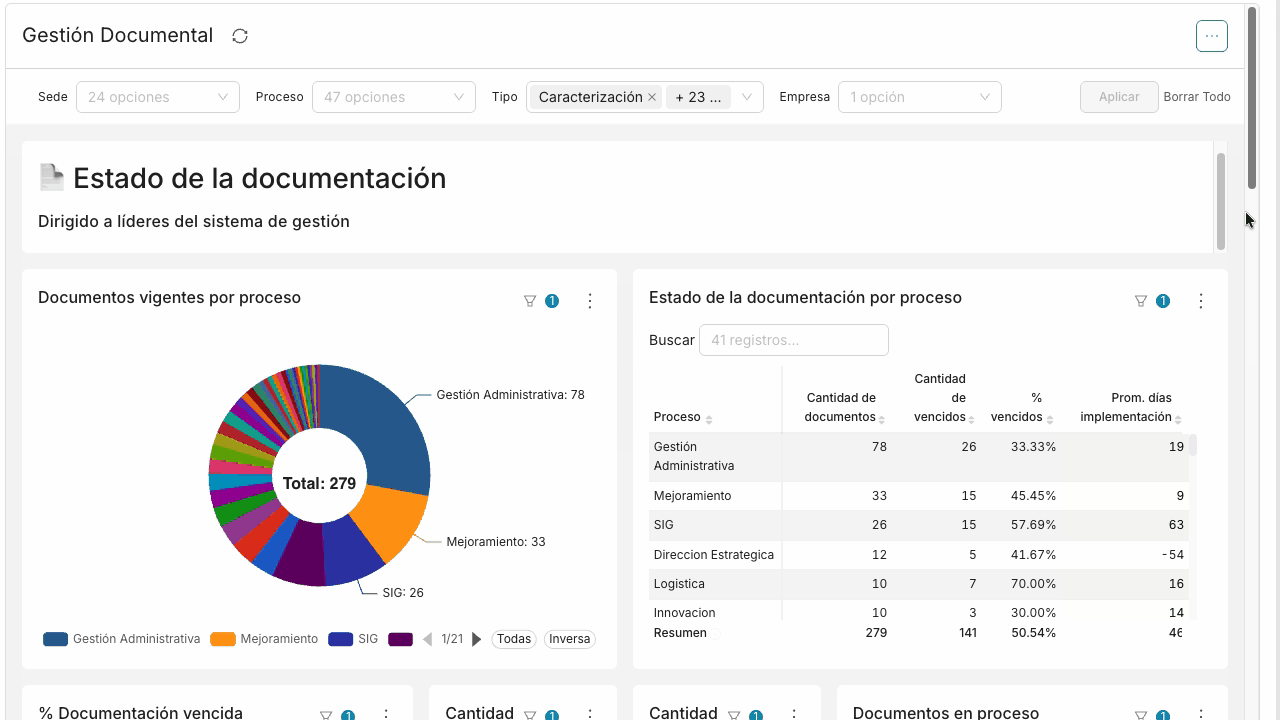Sort by Cantidad de vencidos column icon

click(971, 419)
